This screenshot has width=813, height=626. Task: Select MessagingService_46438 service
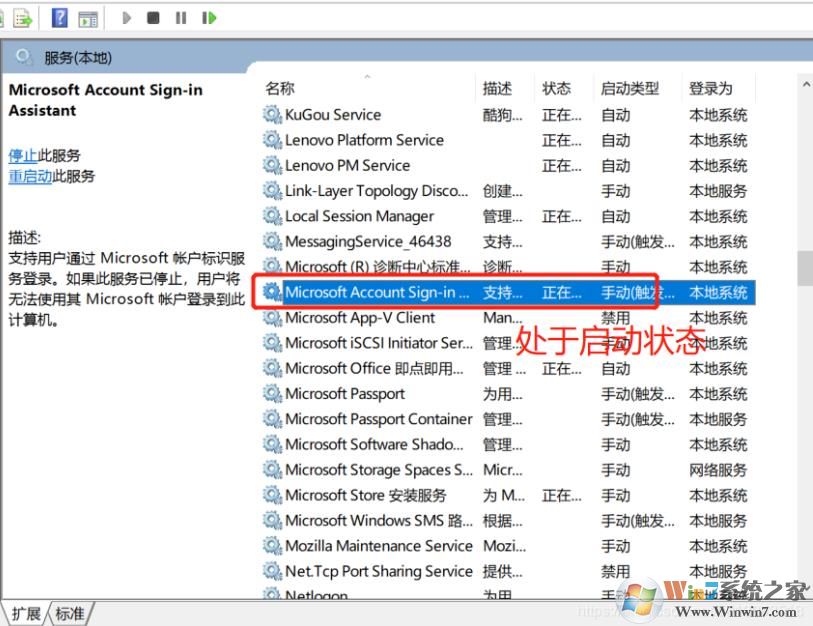368,241
